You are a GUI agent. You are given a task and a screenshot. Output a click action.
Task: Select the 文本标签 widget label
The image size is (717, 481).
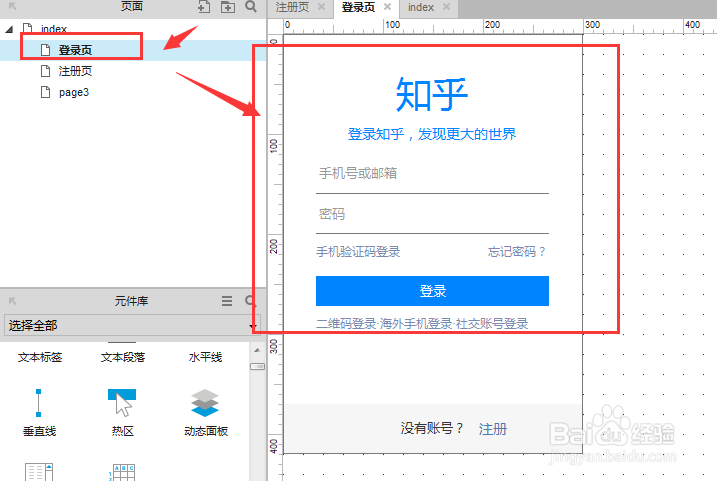40,357
